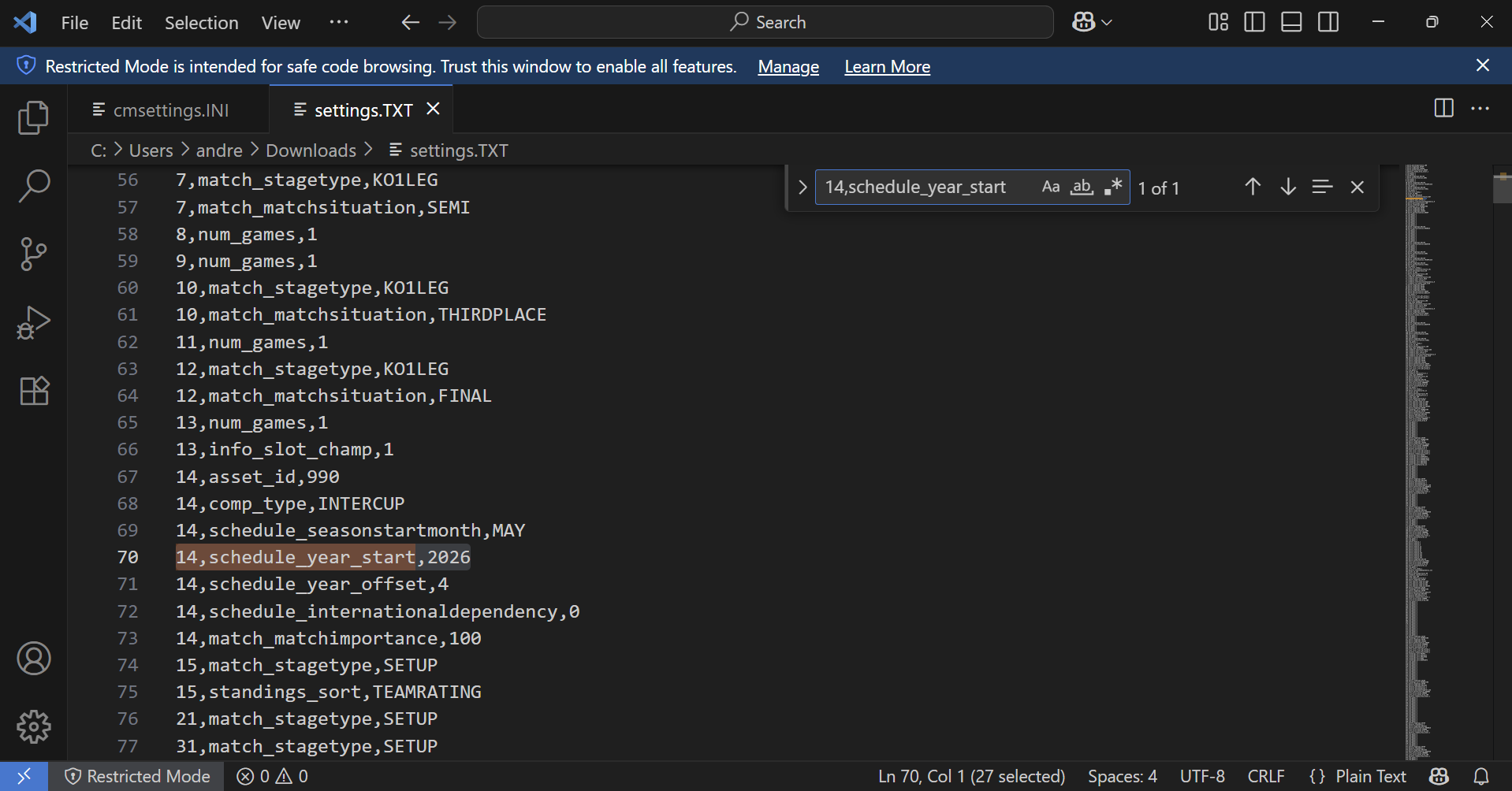Click the Learn More link
Screen dimensions: 1512x791
click(887, 67)
